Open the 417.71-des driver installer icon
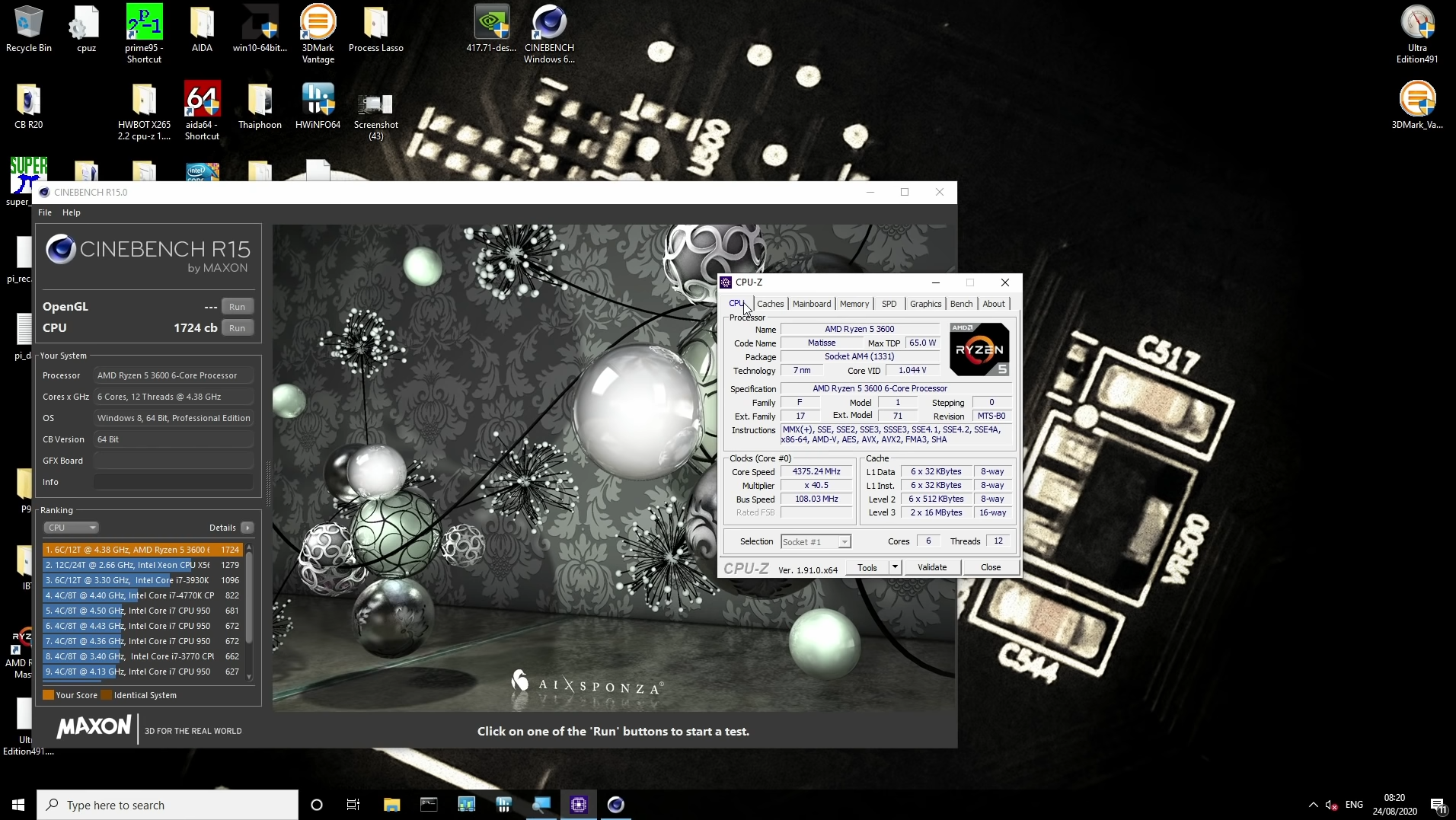The height and width of the screenshot is (820, 1456). click(491, 29)
